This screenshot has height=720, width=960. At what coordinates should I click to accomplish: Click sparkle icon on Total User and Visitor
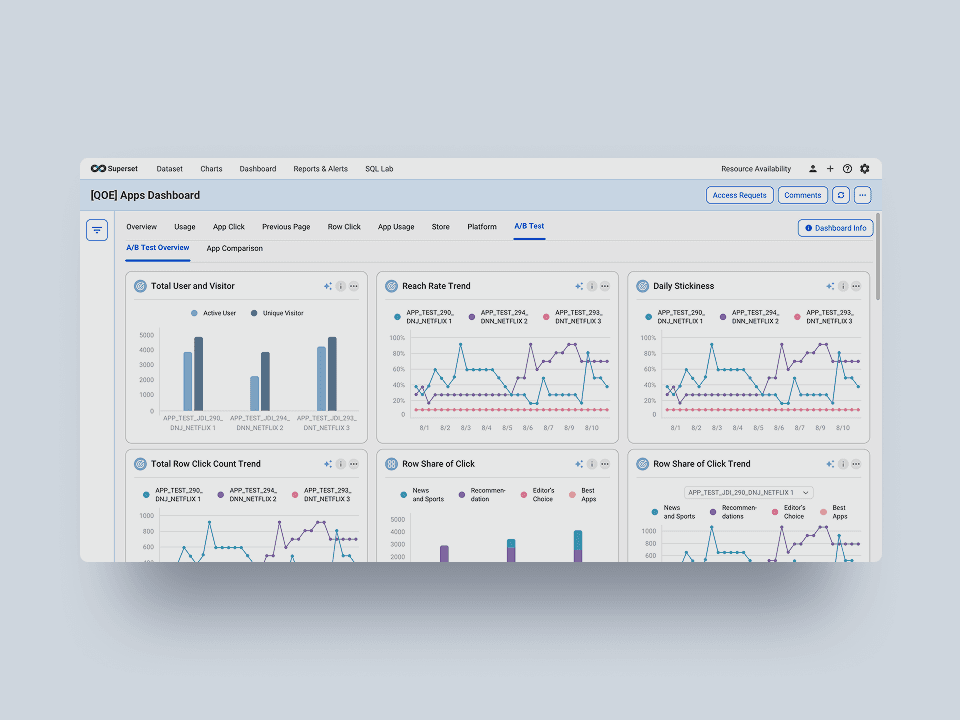pos(328,286)
